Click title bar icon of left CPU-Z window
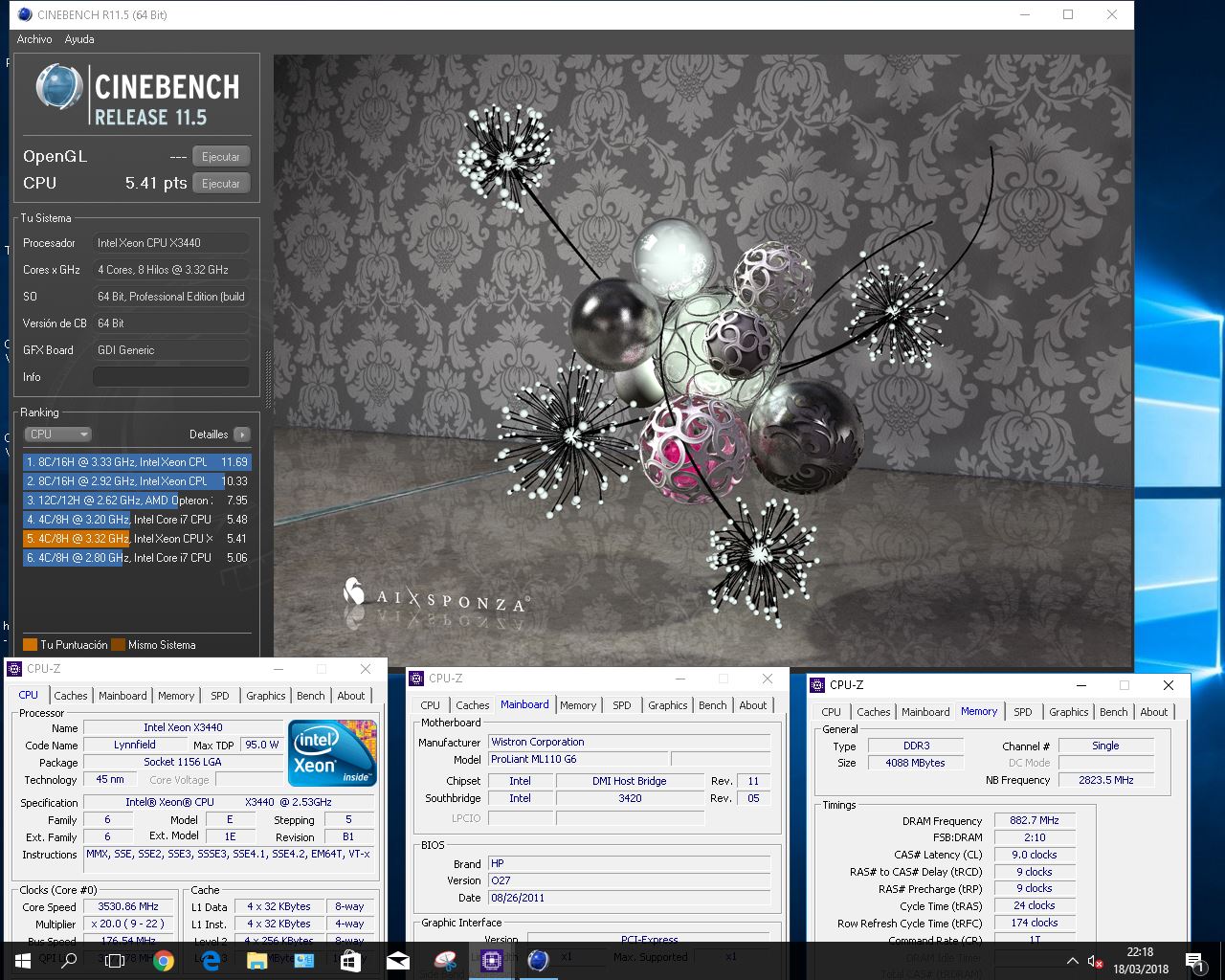Viewport: 1225px width, 980px height. [14, 669]
